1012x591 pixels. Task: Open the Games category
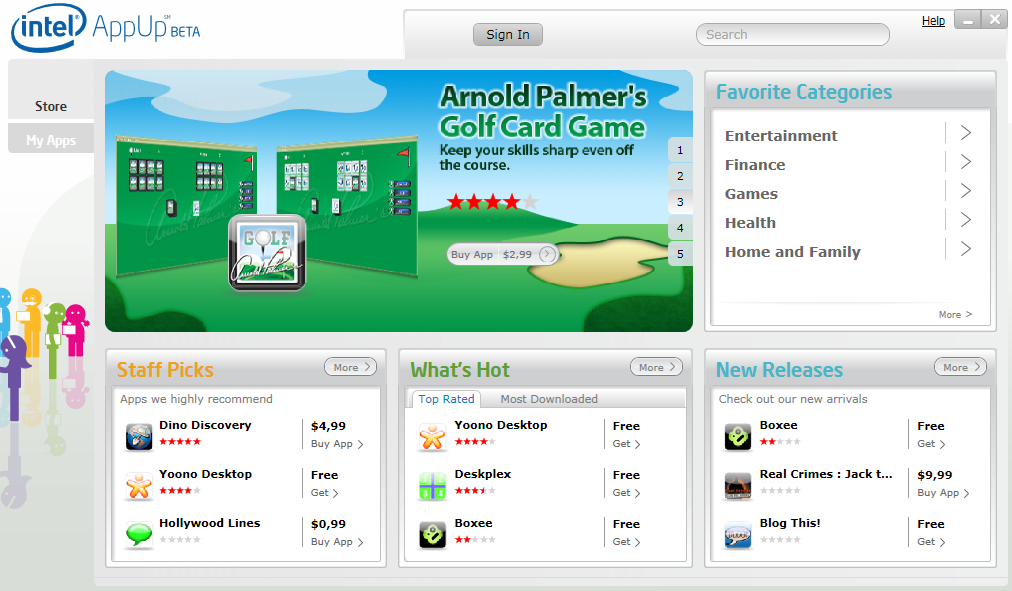751,194
